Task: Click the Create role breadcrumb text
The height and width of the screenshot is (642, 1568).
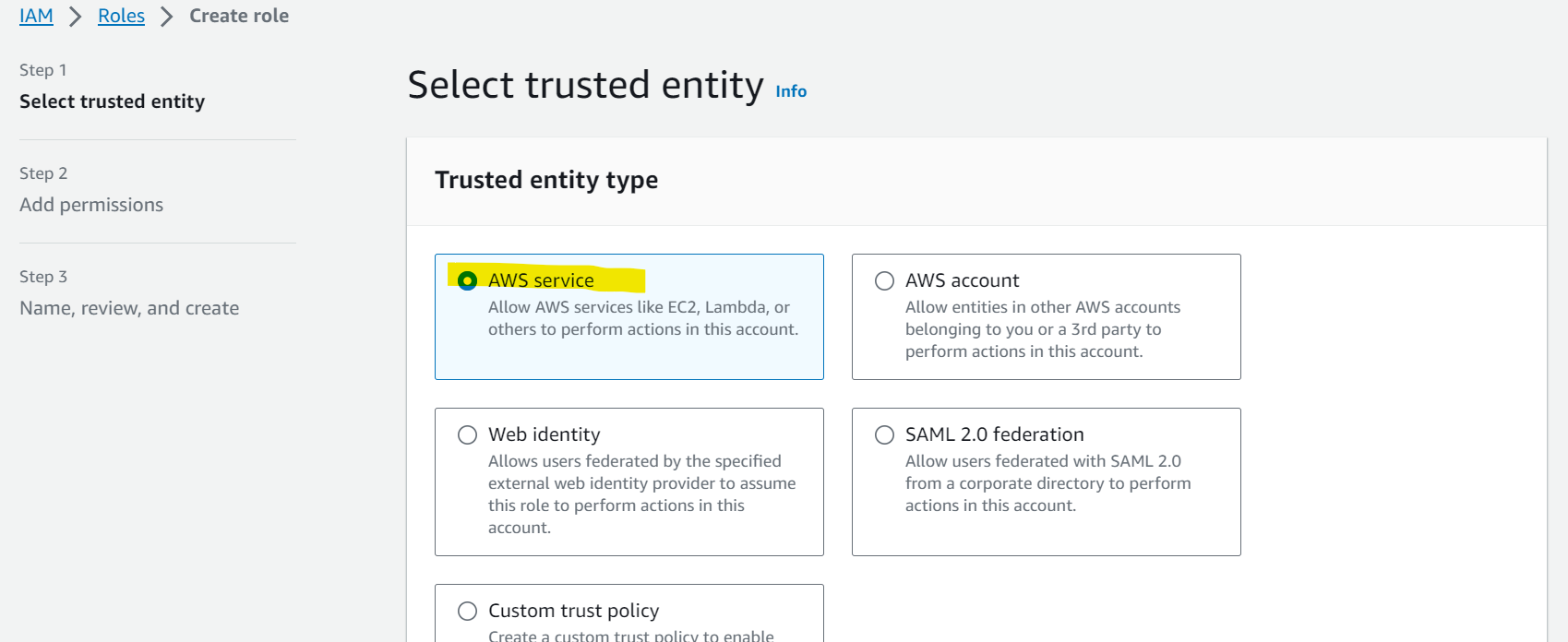Action: tap(239, 16)
